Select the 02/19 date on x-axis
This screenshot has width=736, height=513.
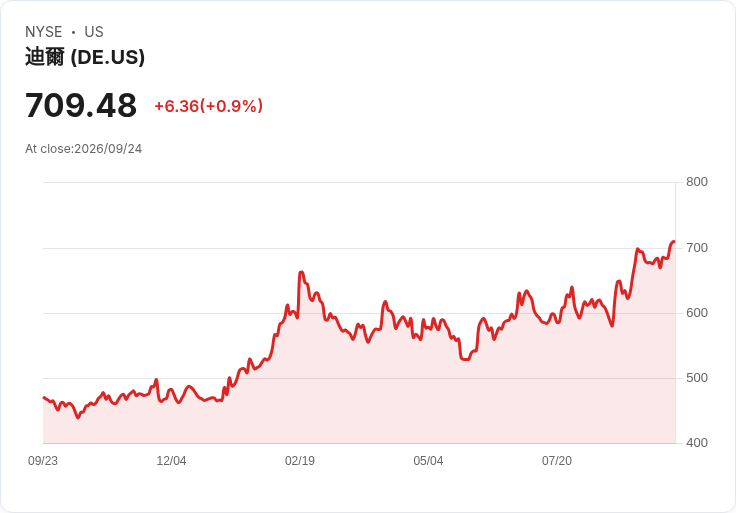tap(300, 461)
